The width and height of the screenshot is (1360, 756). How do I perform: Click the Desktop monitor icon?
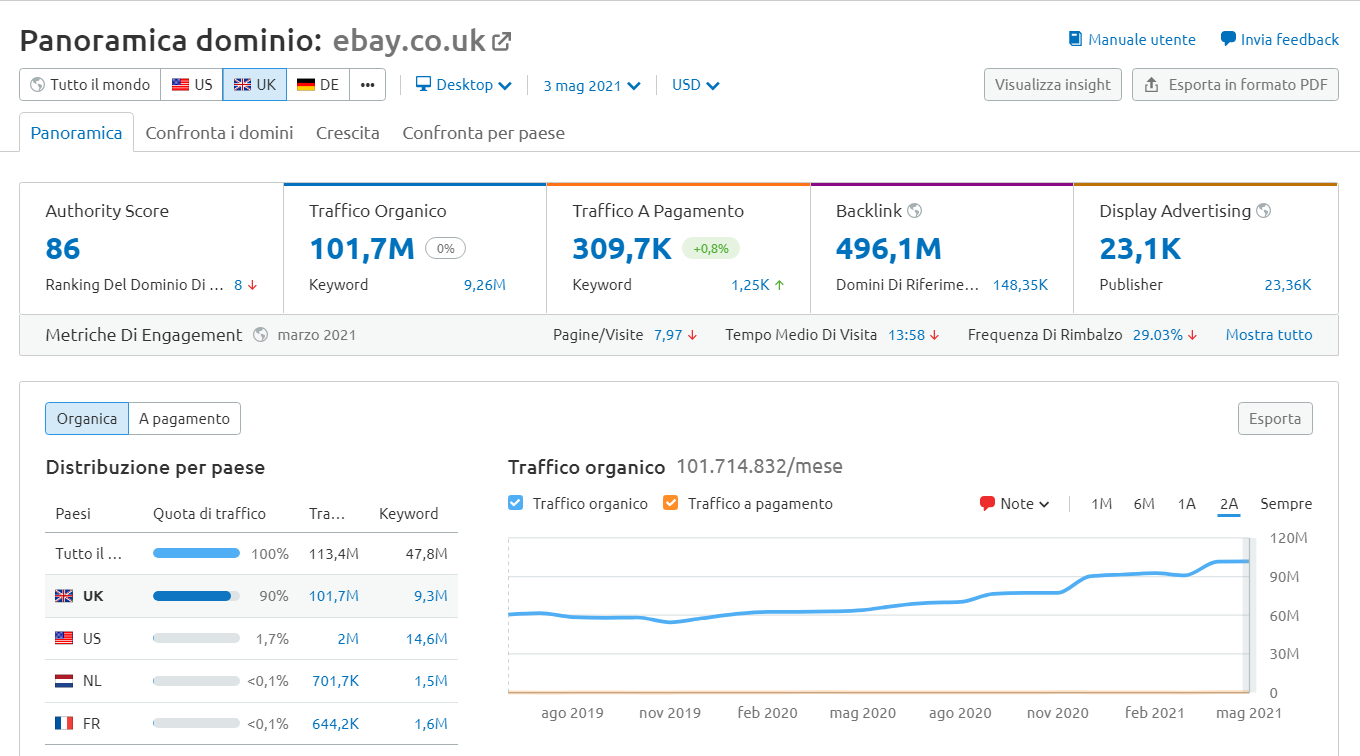[423, 84]
